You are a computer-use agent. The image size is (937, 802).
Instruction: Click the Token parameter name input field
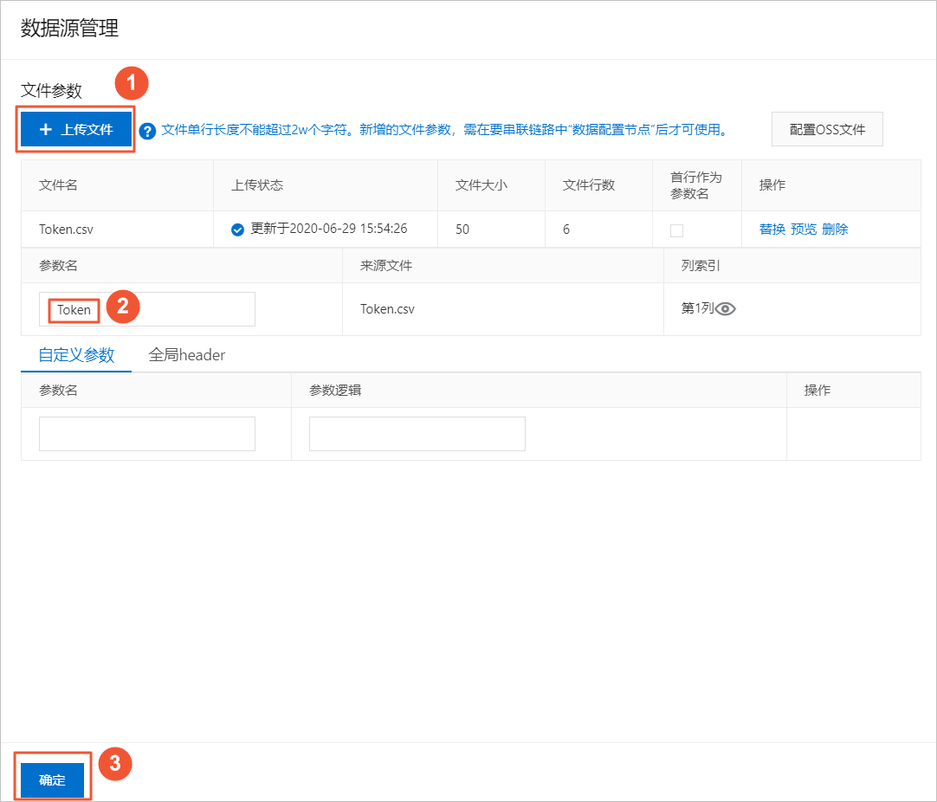click(147, 310)
